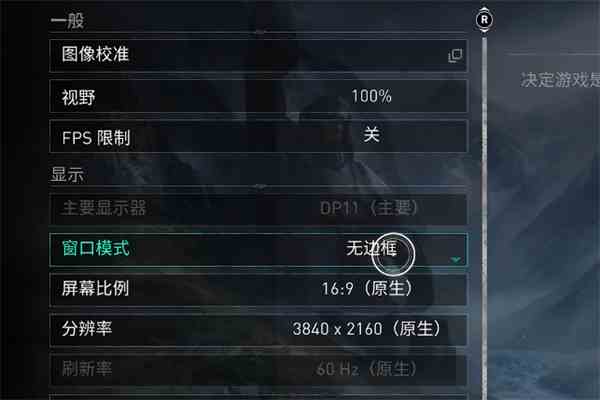This screenshot has width=600, height=400.
Task: Select the highlighted 窗口模式 label
Action: [95, 248]
